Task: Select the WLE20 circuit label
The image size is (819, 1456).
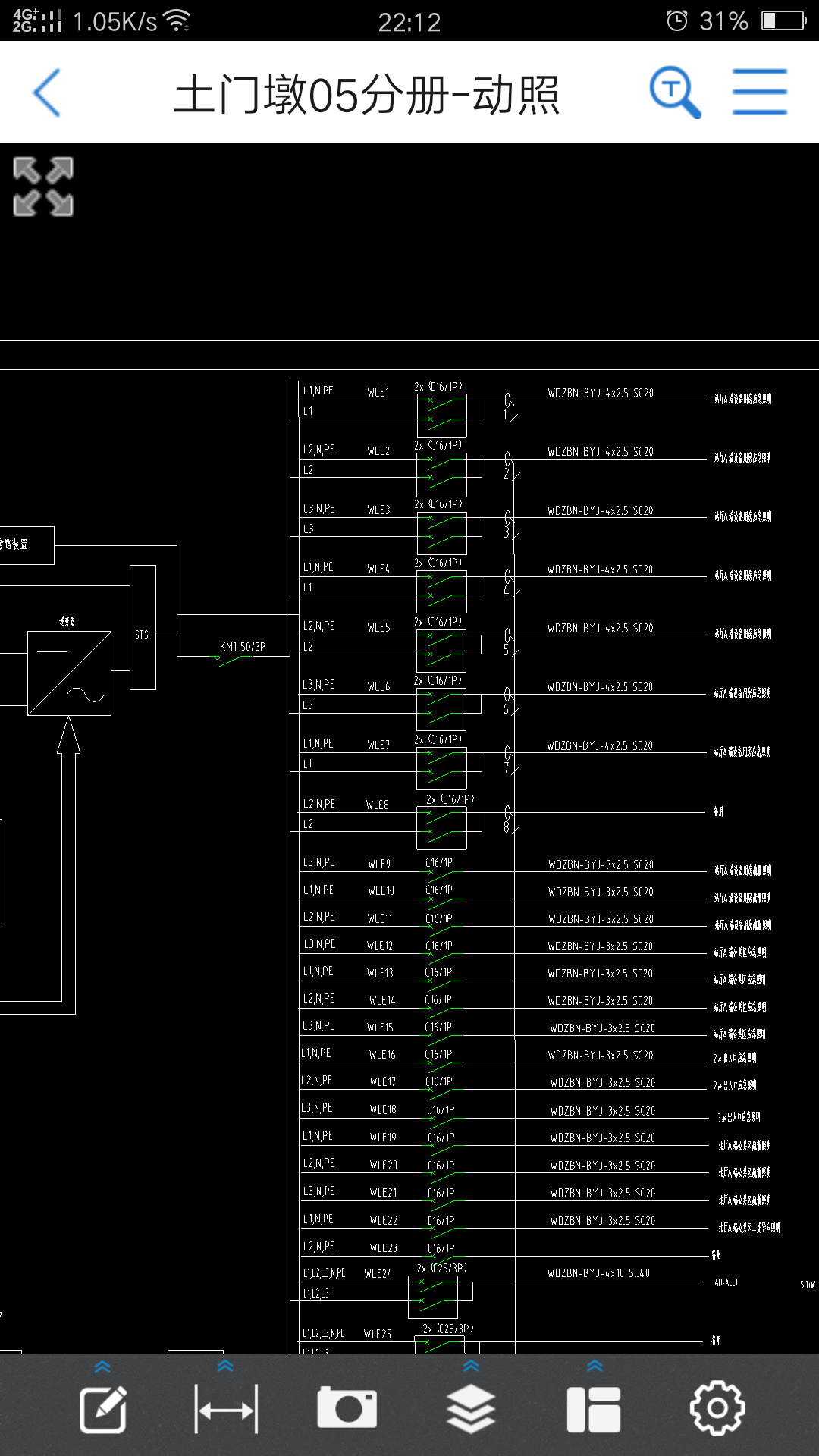Action: [384, 1165]
